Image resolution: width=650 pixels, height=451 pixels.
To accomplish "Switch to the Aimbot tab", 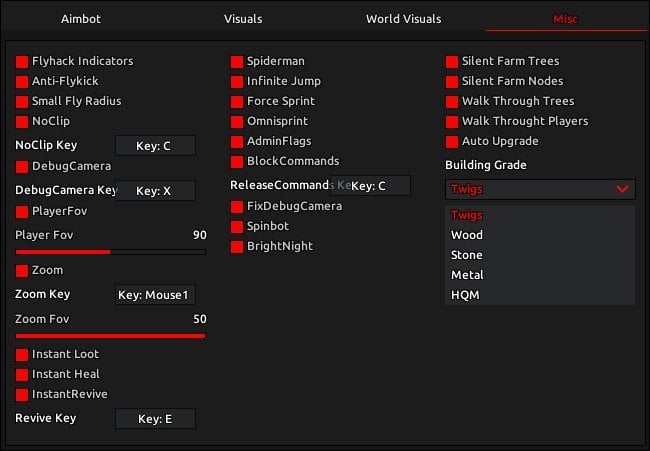I will 81,19.
